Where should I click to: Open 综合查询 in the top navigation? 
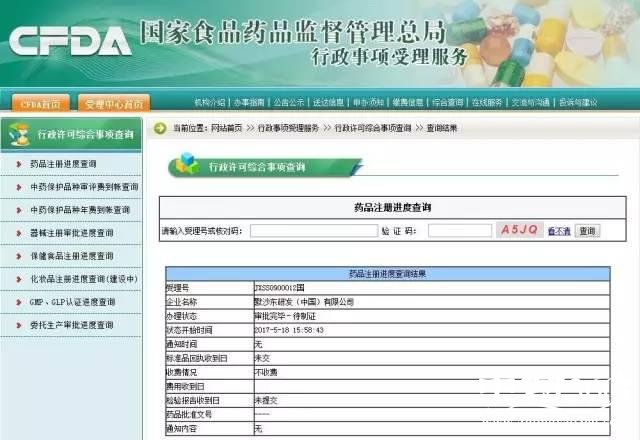click(447, 102)
